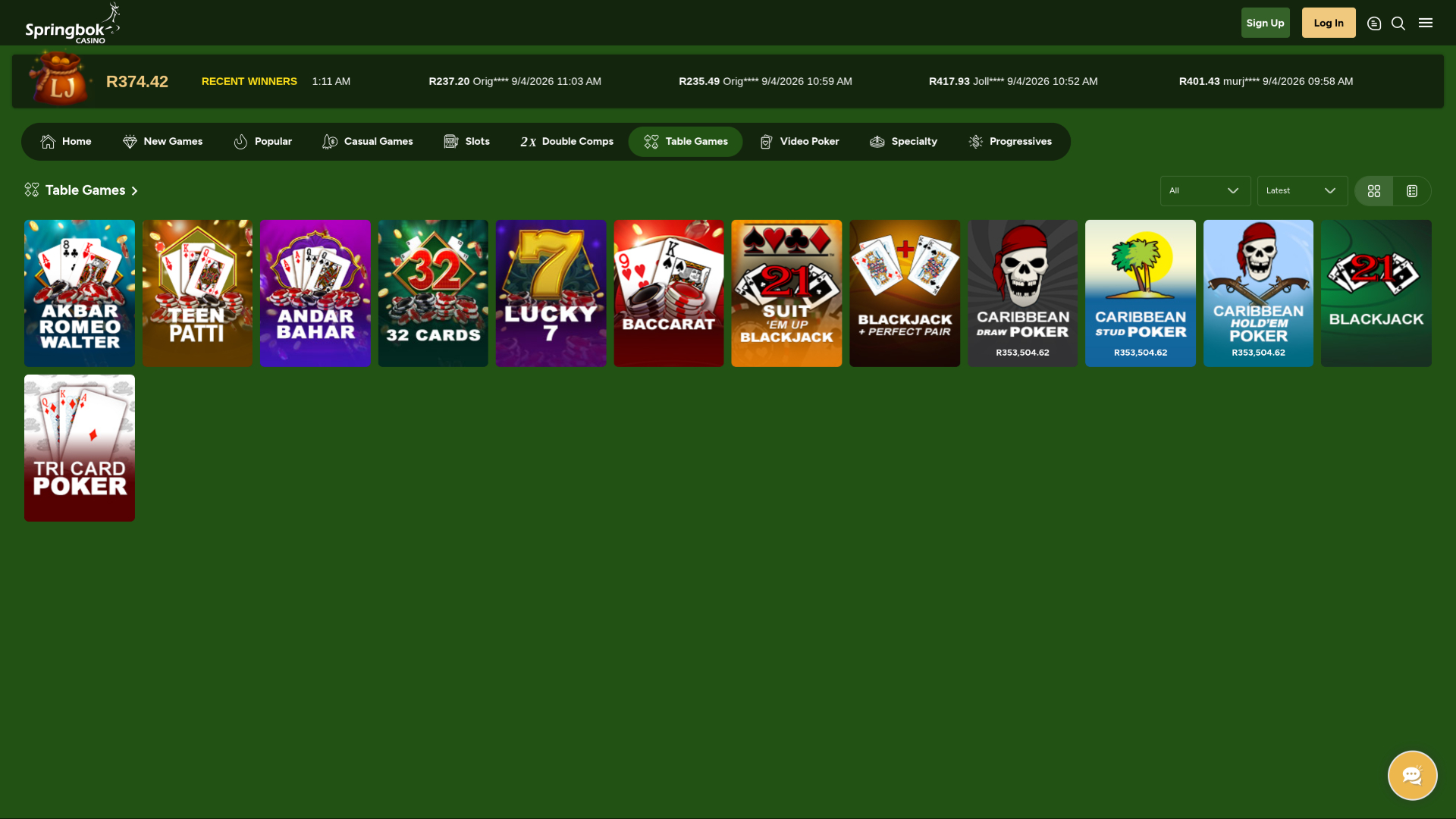Launch the Andar Bahar game
The width and height of the screenshot is (1456, 819).
click(315, 293)
